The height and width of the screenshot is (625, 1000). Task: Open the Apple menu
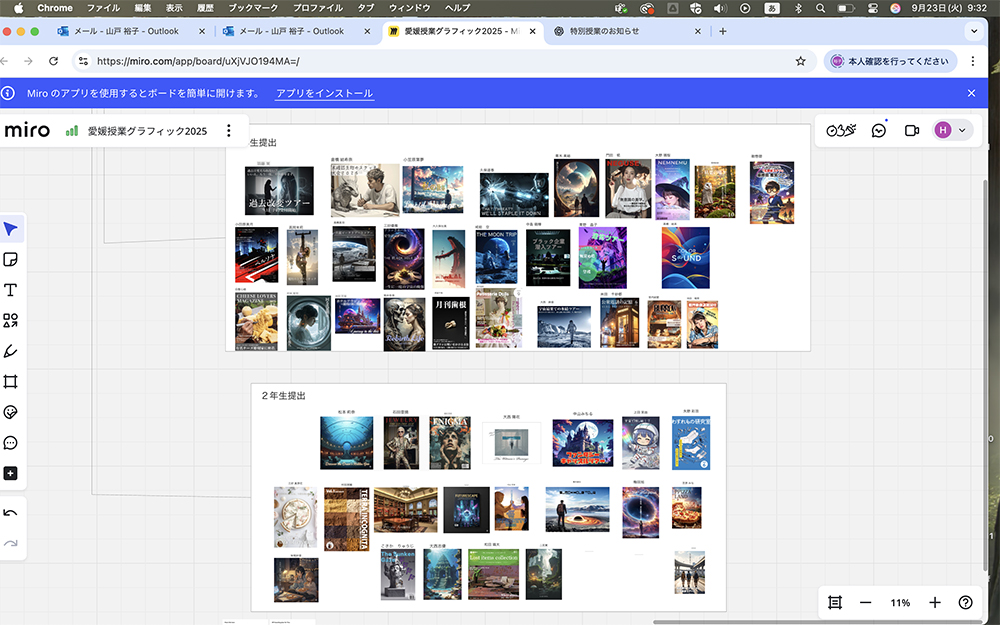click(x=18, y=8)
